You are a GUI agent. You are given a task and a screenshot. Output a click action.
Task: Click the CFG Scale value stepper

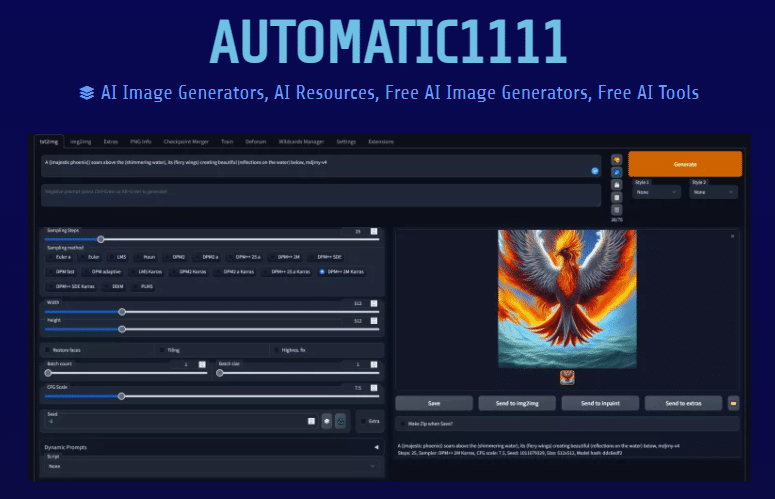(x=374, y=388)
